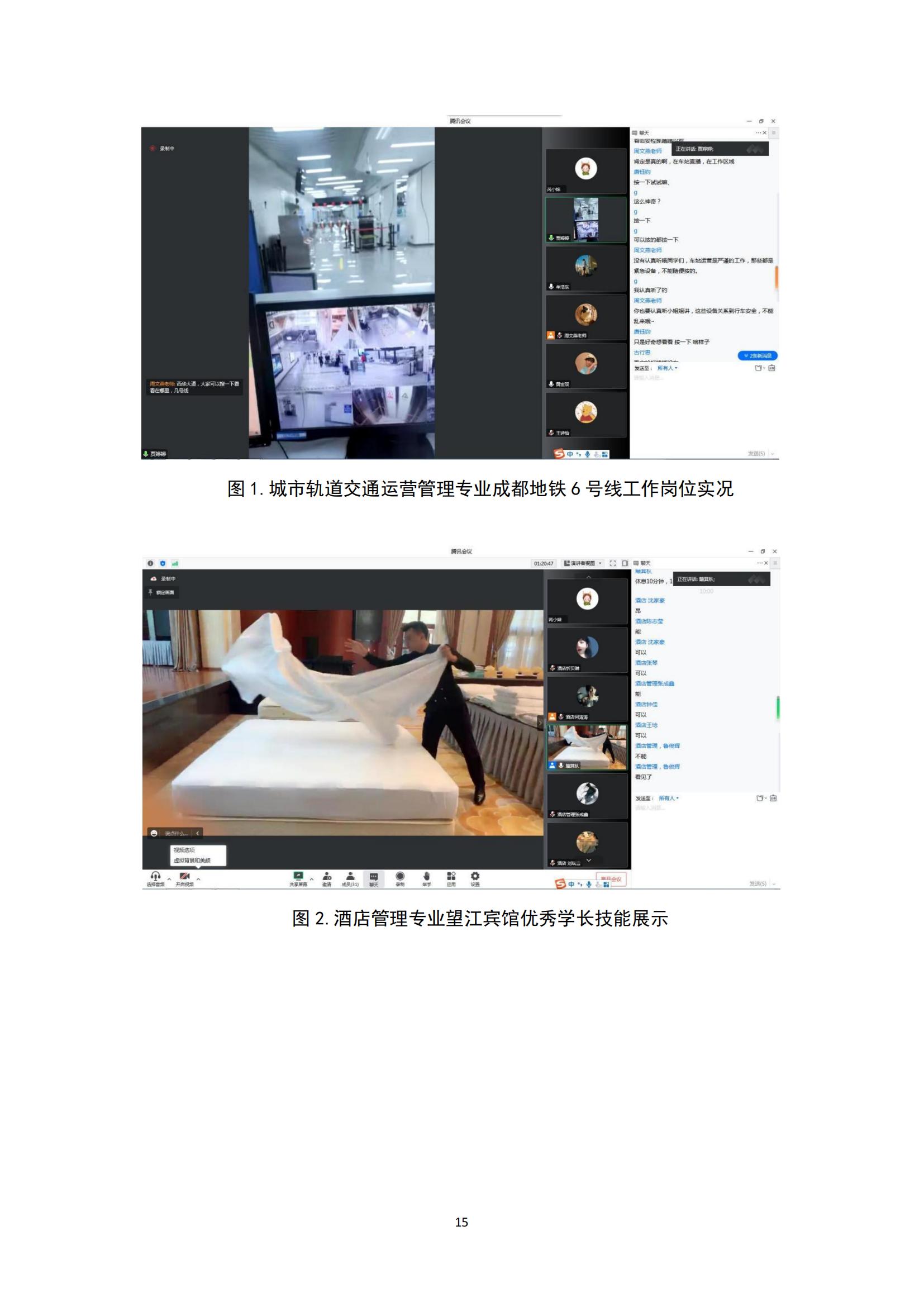Click the red 录制中 indicator in Figure 1 meeting

[x=162, y=148]
